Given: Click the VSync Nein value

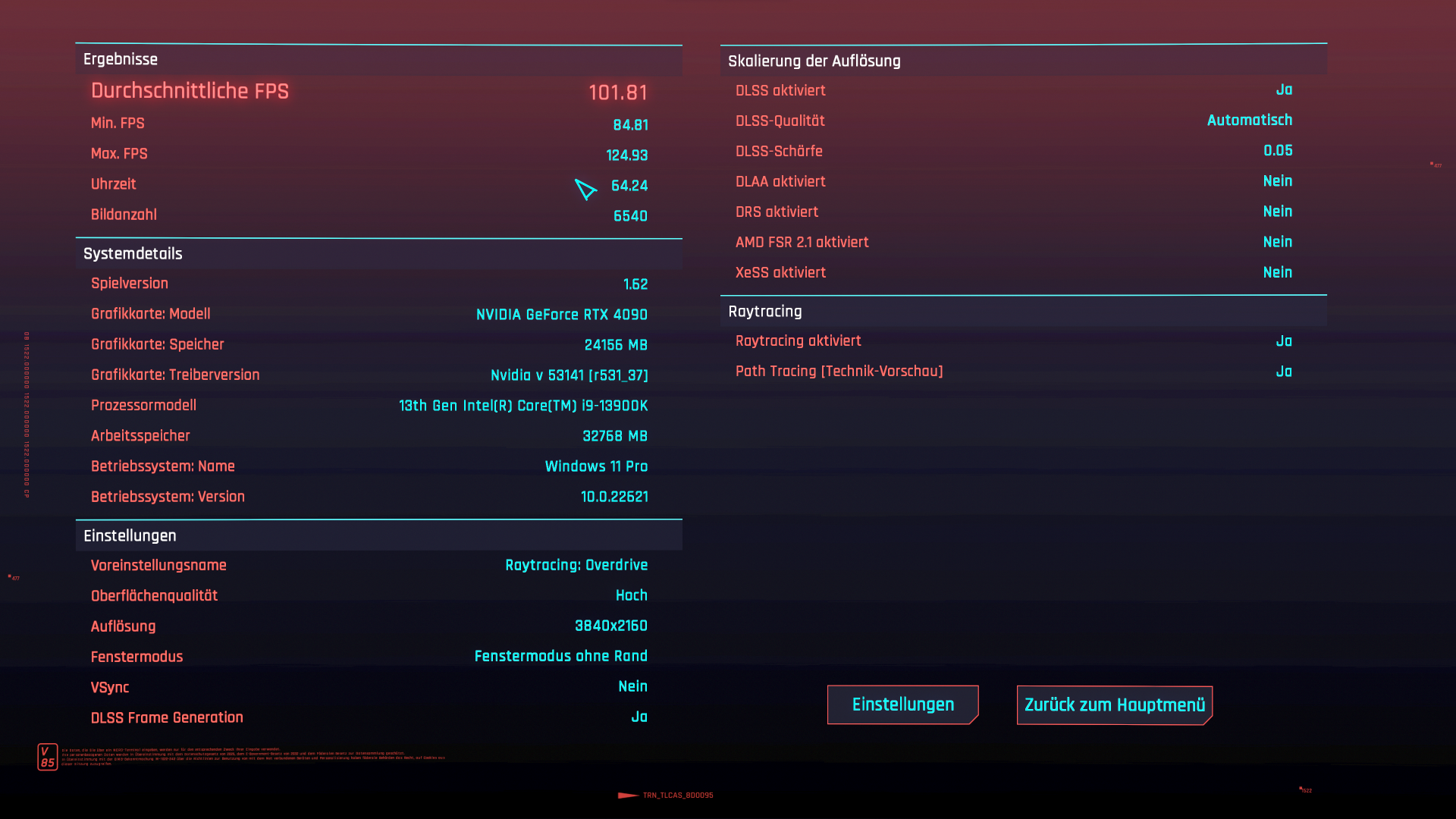Looking at the screenshot, I should (x=632, y=686).
